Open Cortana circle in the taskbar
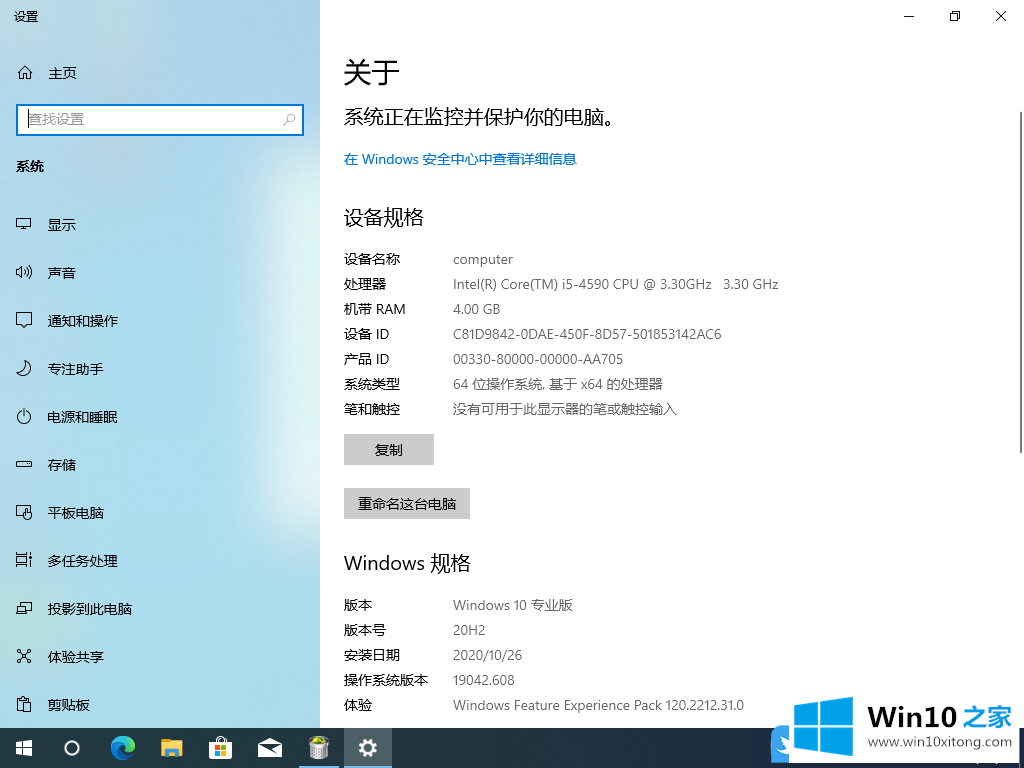The image size is (1024, 768). click(x=72, y=748)
